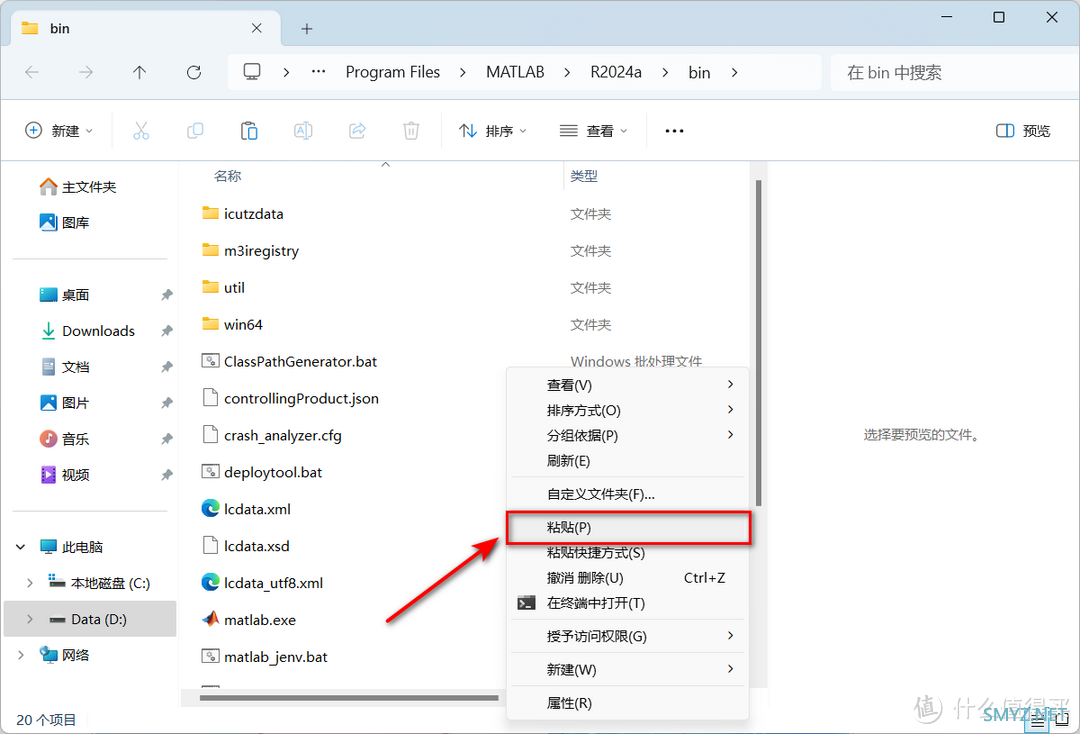Select the deploytool.bat file
The width and height of the screenshot is (1080, 734).
coord(262,472)
